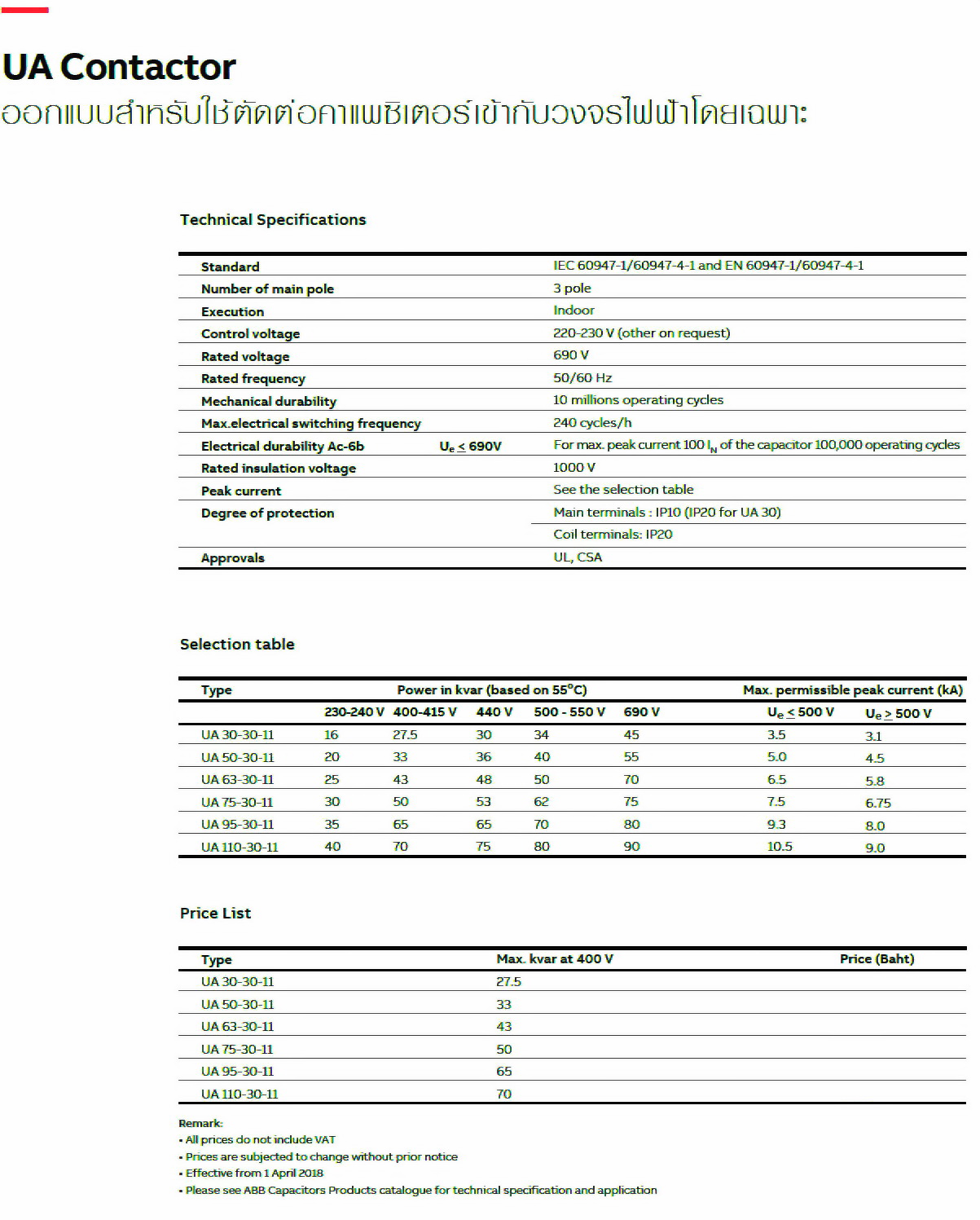The height and width of the screenshot is (1220, 980).
Task: Click the "Rated voltage" label
Action: coord(245,356)
